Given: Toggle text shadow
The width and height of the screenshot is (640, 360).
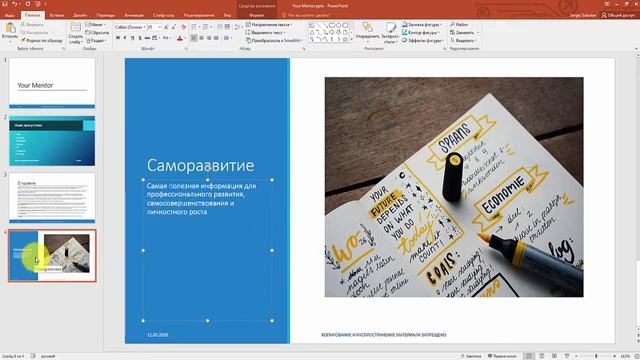Looking at the screenshot, I should [140, 38].
